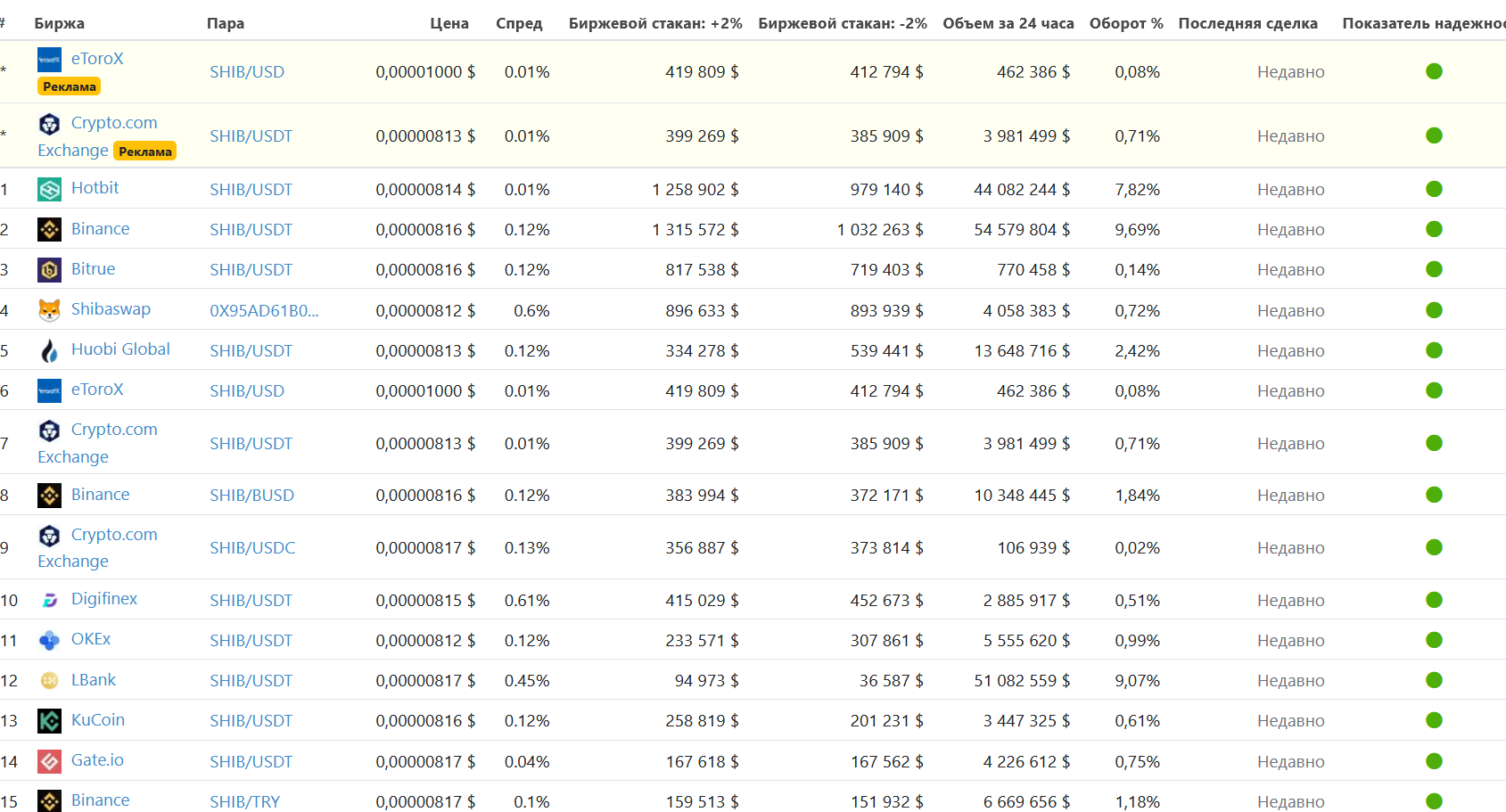The height and width of the screenshot is (812, 1506).
Task: Click the Crypto.com logo in row 9
Action: [49, 536]
